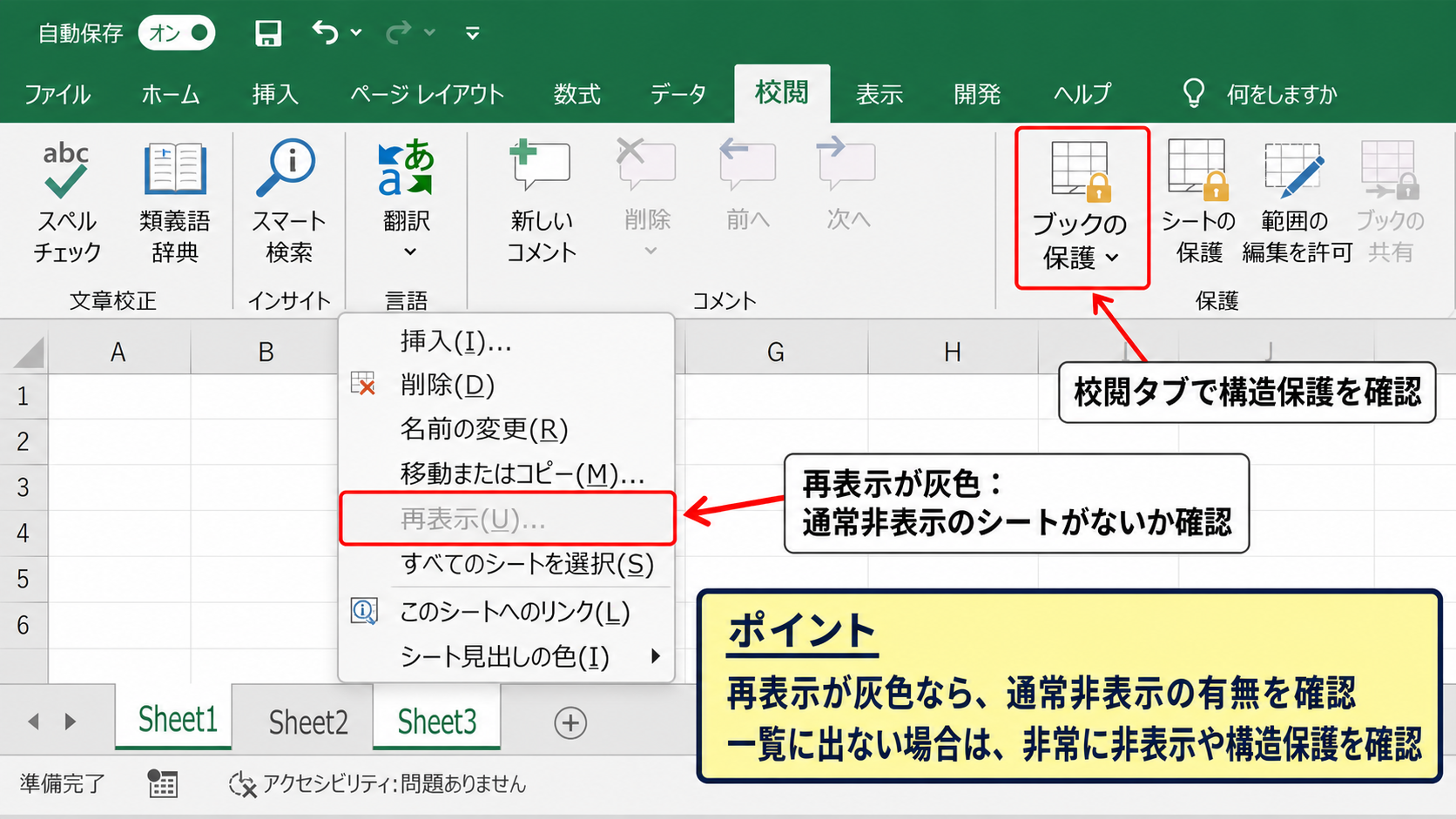This screenshot has width=1456, height=819.
Task: Select column H header
Action: 953,352
